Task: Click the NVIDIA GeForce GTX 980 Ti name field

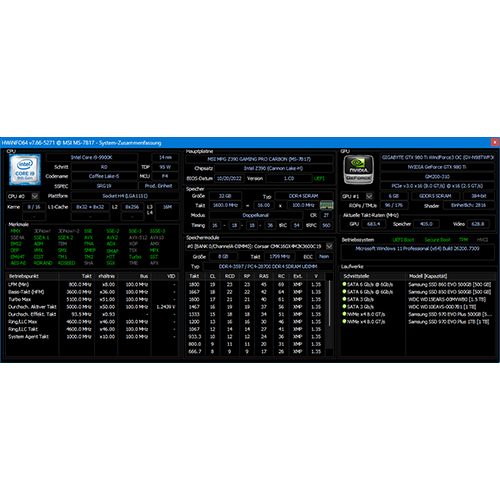Action: [437, 167]
